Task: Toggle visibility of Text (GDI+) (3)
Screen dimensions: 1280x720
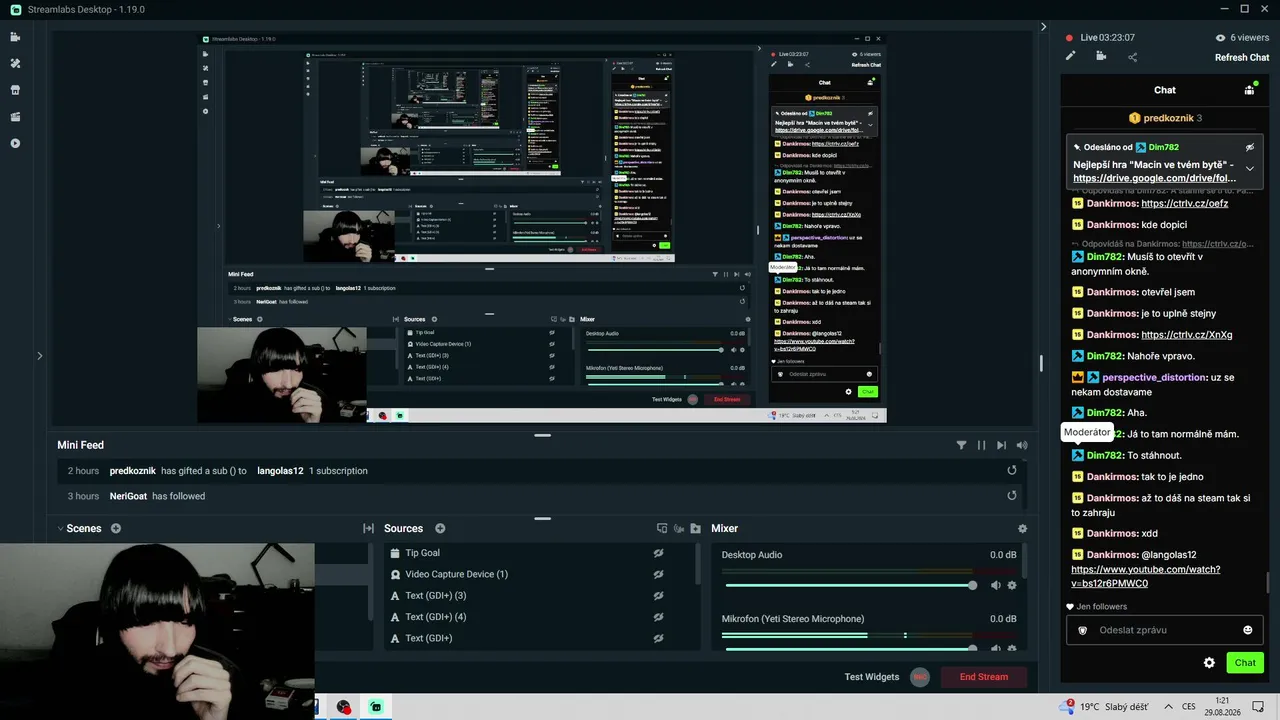Action: (x=659, y=596)
